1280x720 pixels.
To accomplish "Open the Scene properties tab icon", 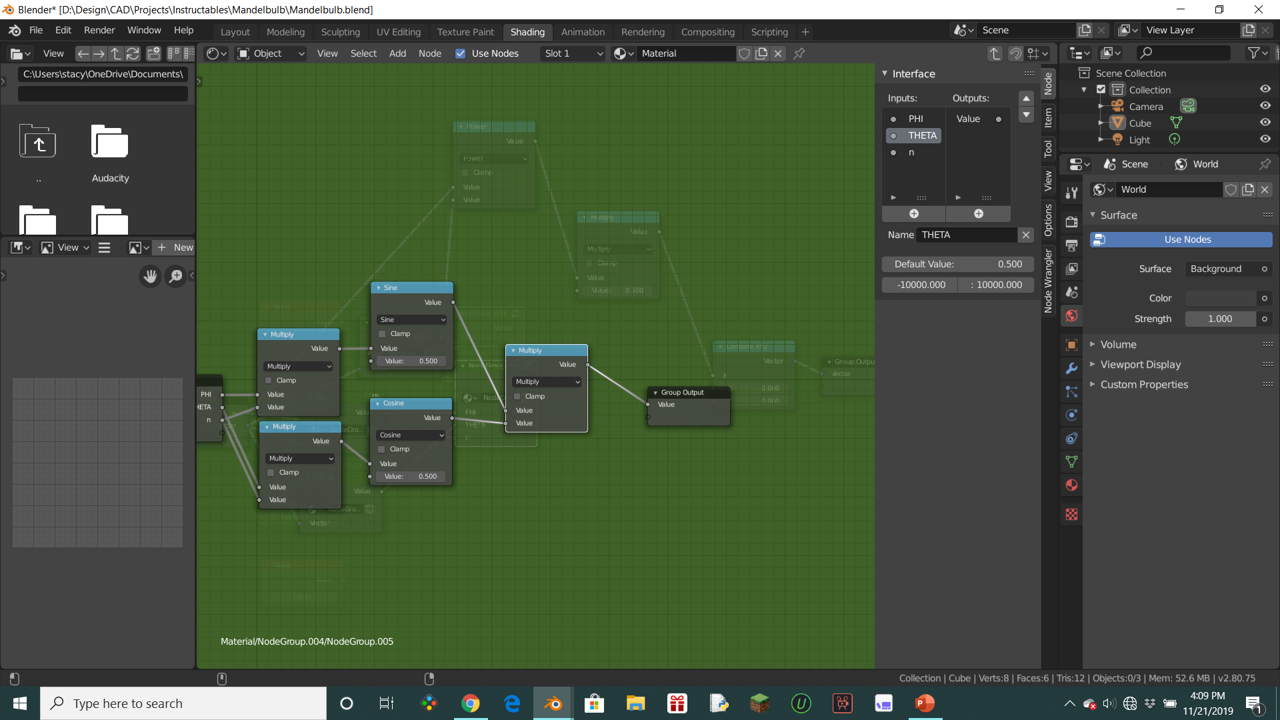I will point(1072,292).
